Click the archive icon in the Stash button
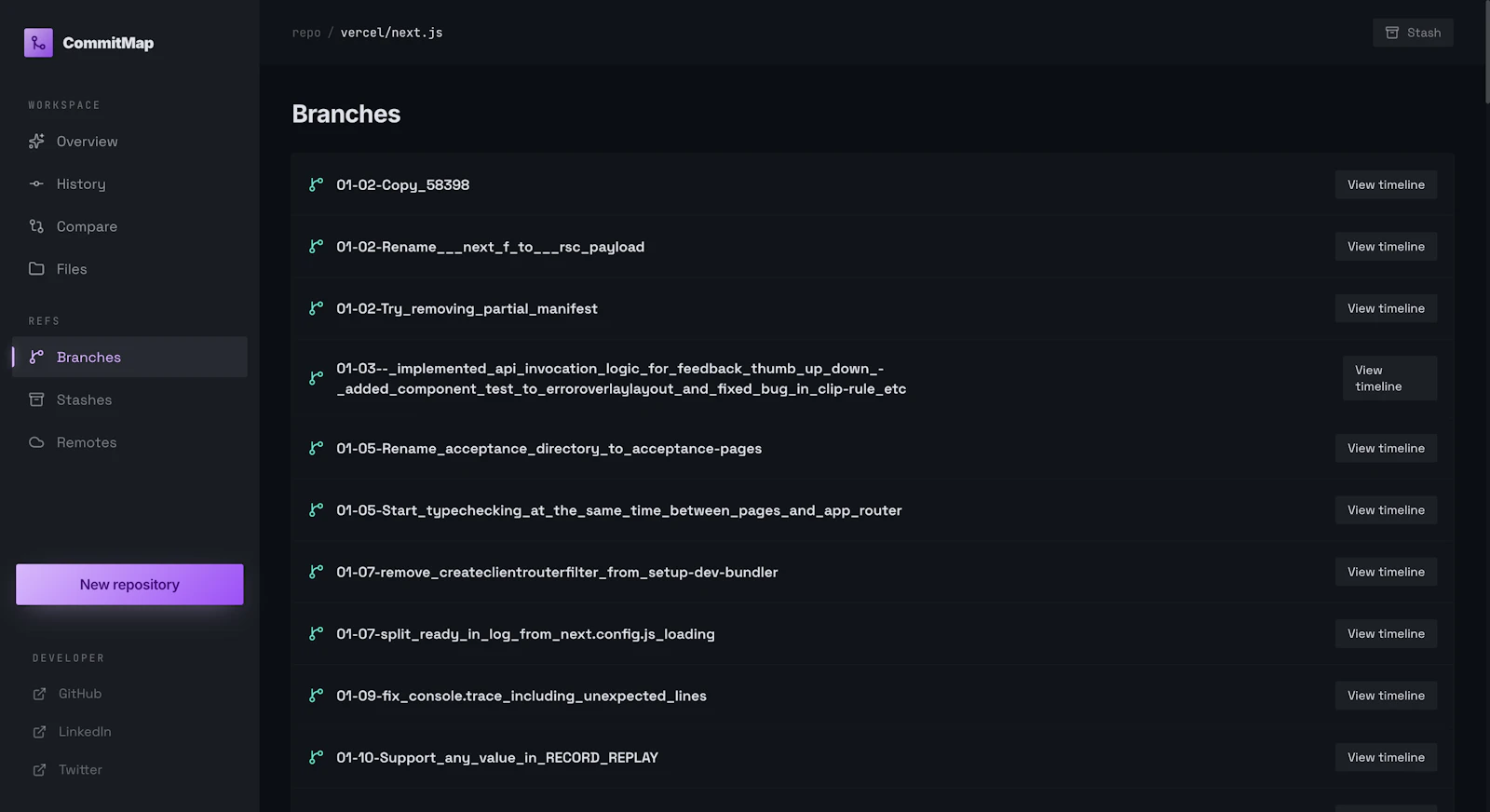 [1392, 33]
